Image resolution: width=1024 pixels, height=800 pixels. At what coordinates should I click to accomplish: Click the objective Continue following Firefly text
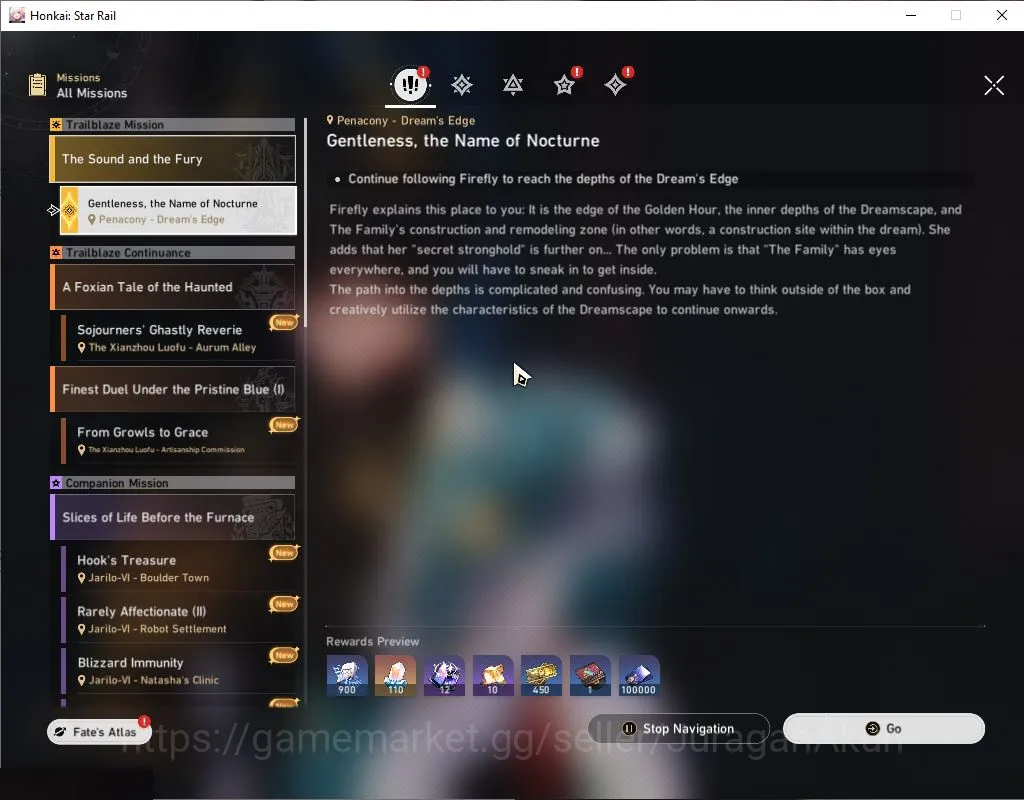pos(543,179)
